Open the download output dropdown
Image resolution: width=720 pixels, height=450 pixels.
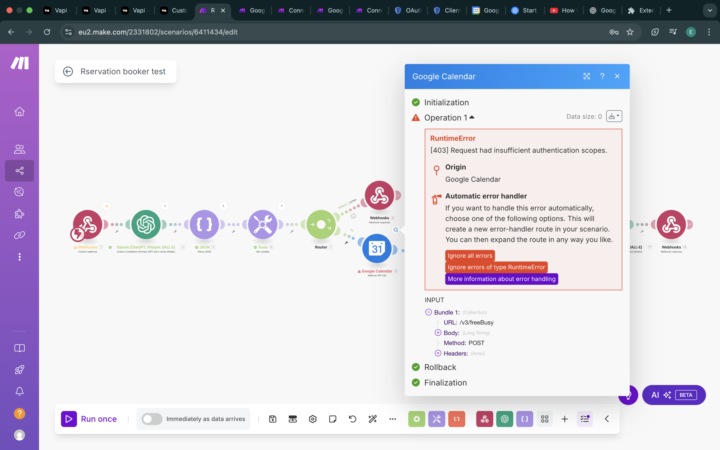(614, 116)
